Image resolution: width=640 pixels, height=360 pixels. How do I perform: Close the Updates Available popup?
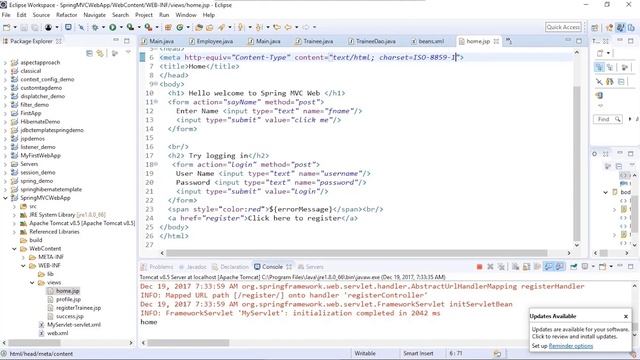pos(626,316)
